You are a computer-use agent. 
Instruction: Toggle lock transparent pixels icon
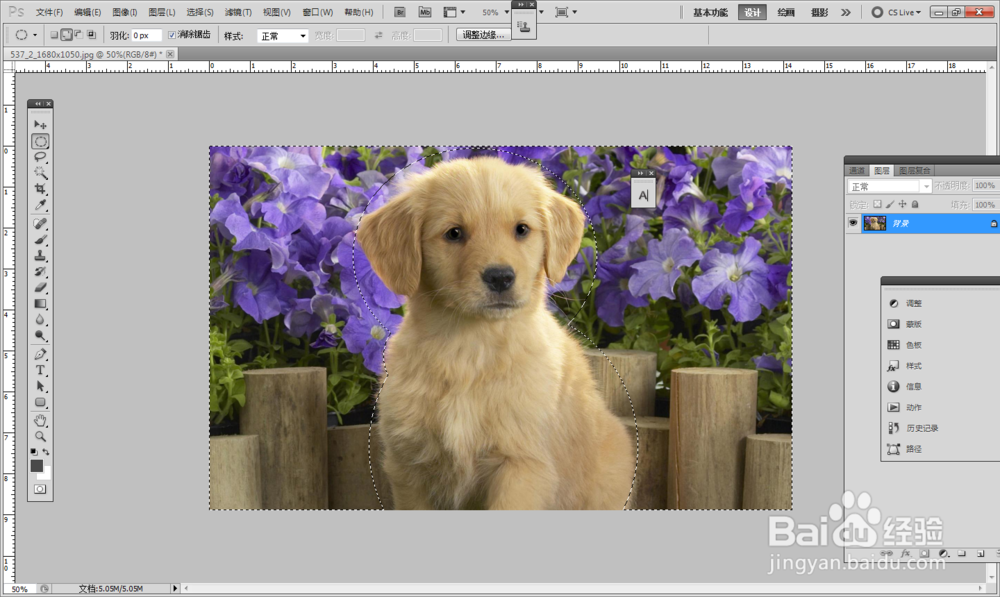pyautogui.click(x=878, y=204)
